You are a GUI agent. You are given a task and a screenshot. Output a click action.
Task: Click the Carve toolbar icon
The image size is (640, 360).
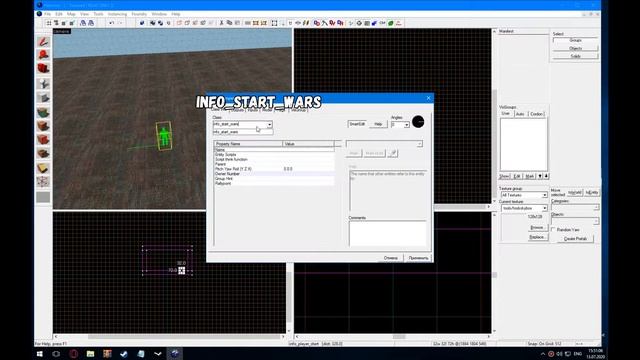[x=142, y=23]
